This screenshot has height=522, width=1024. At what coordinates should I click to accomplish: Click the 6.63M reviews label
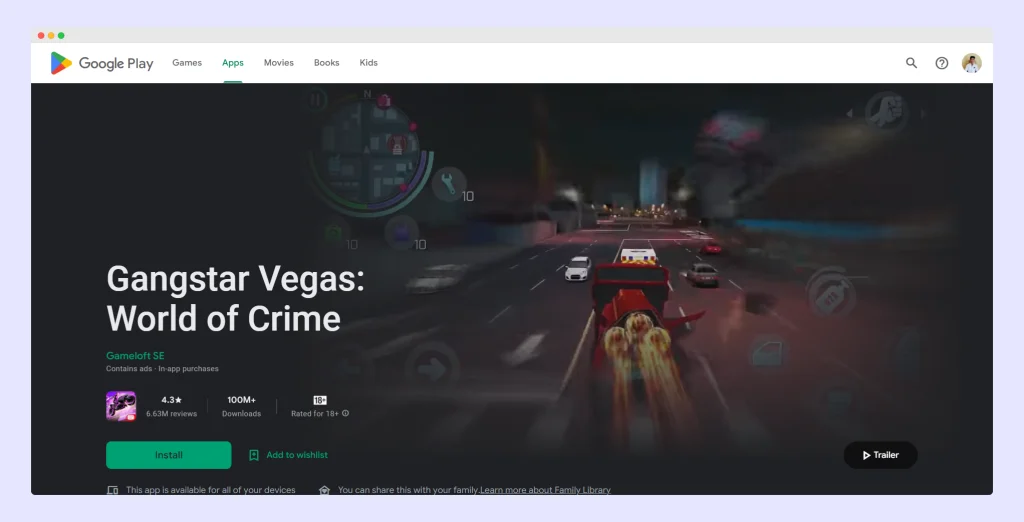pos(171,414)
